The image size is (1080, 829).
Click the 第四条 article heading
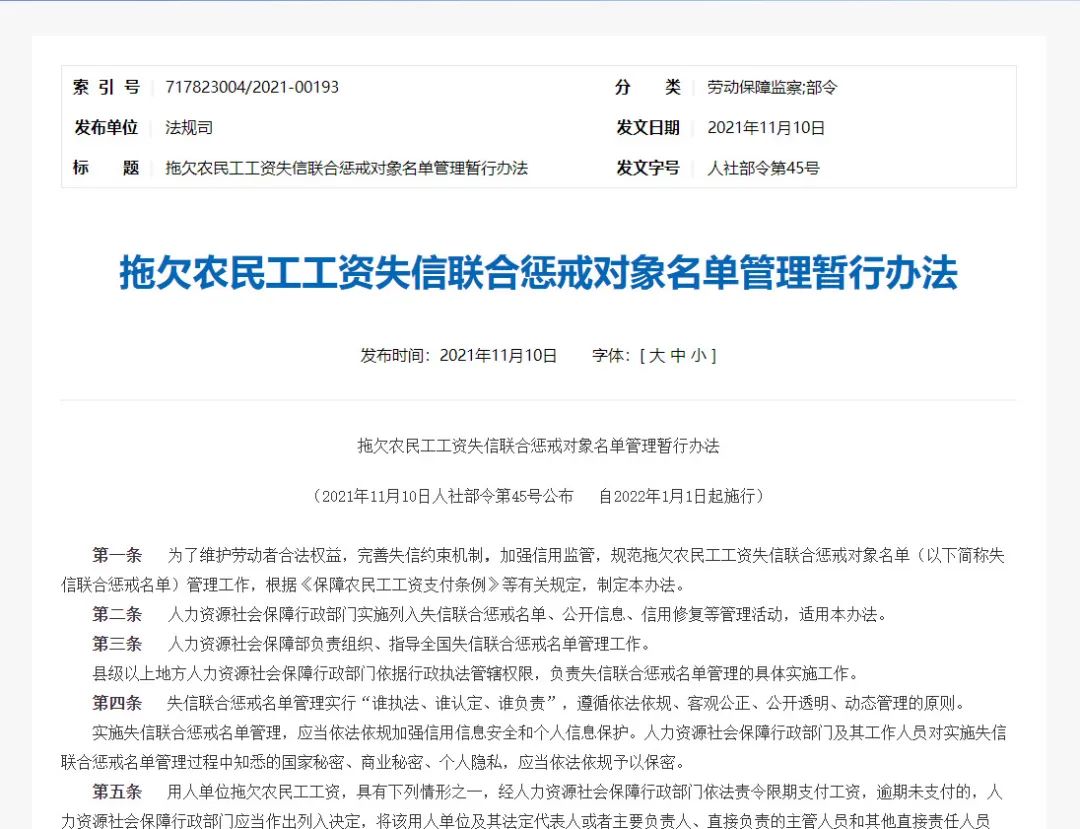(117, 703)
